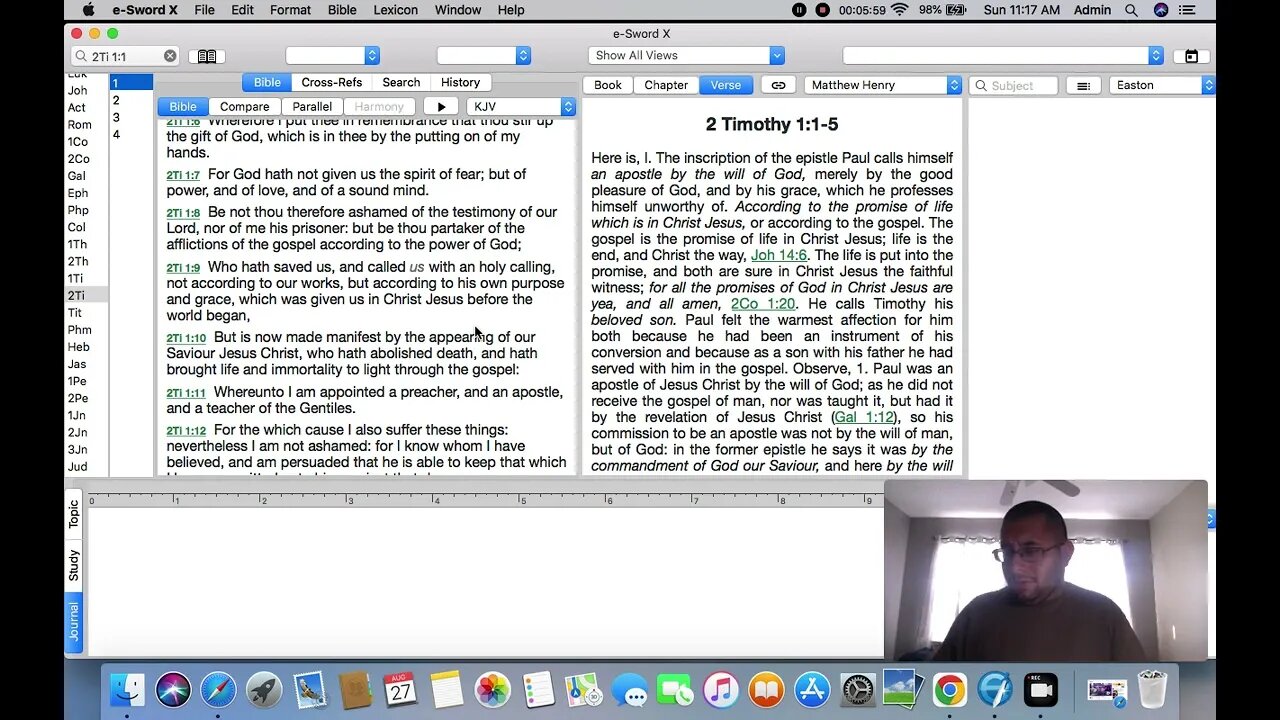Screen dimensions: 1280x720
Task: Follow the Joh 14:6 reference link
Action: [779, 255]
